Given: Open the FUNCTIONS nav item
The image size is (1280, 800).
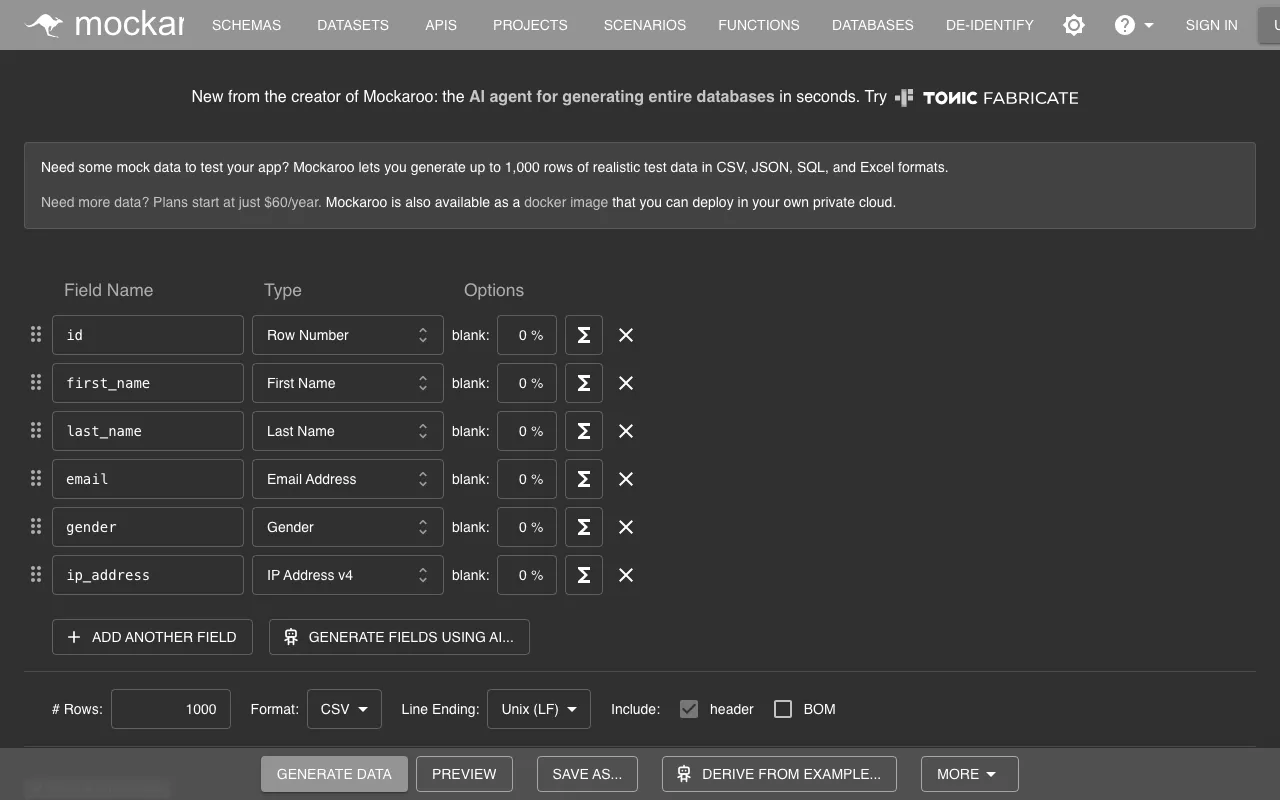Looking at the screenshot, I should pyautogui.click(x=759, y=25).
